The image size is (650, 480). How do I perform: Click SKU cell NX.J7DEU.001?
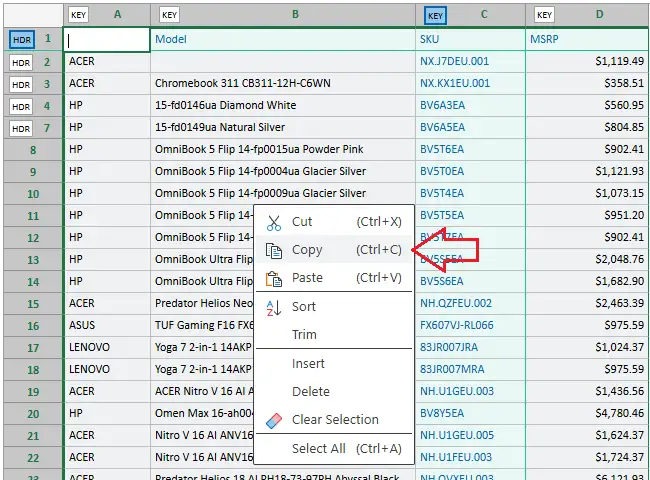(471, 62)
